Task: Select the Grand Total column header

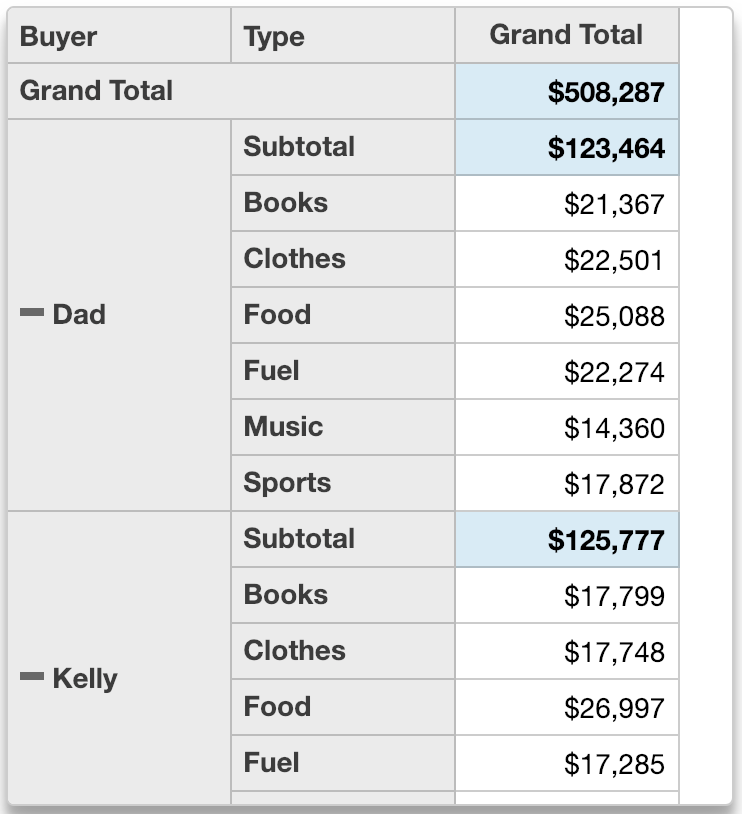Action: [x=566, y=35]
